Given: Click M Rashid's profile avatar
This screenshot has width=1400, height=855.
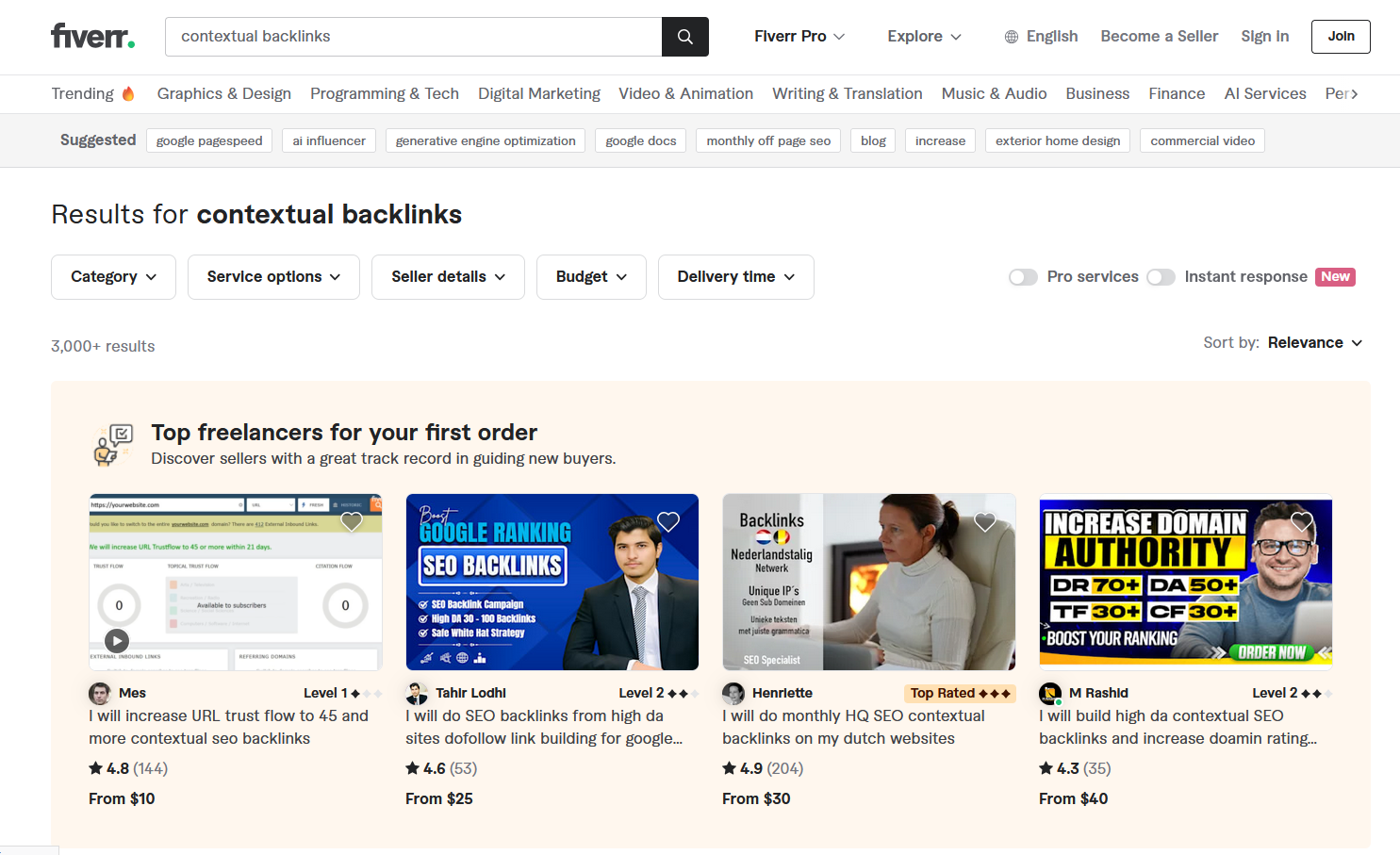Looking at the screenshot, I should [x=1050, y=694].
